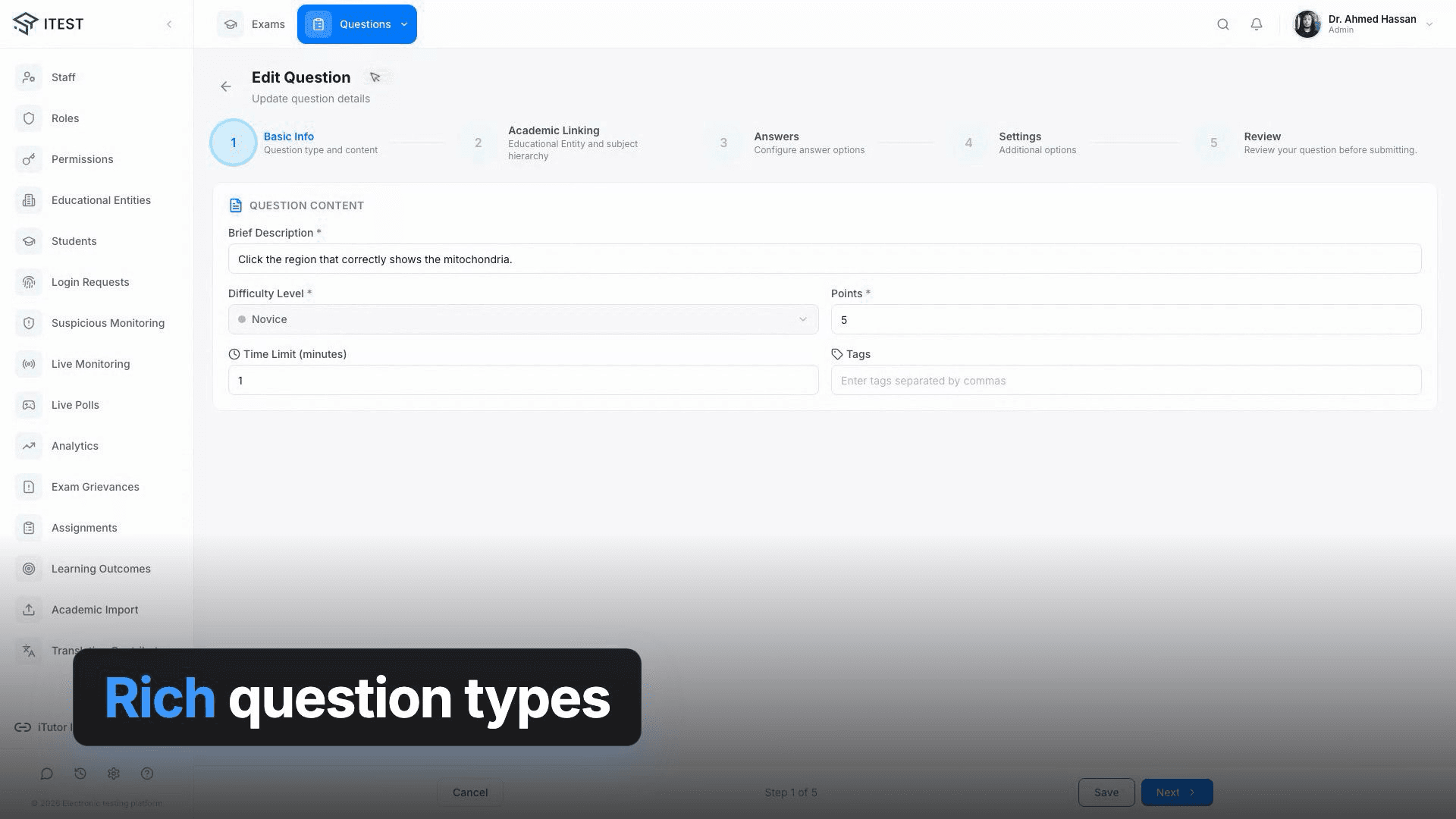The image size is (1456, 819).
Task: Click the Save button
Action: point(1106,792)
